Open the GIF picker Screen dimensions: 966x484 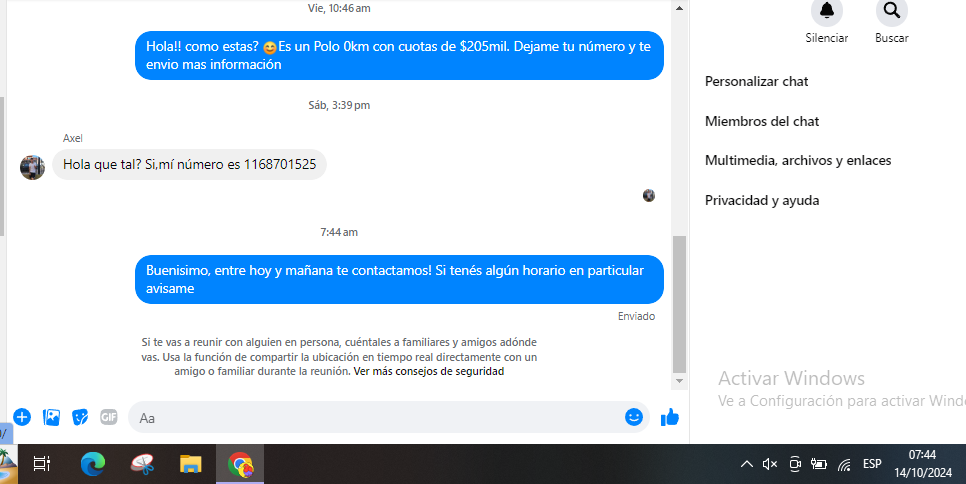(x=109, y=417)
